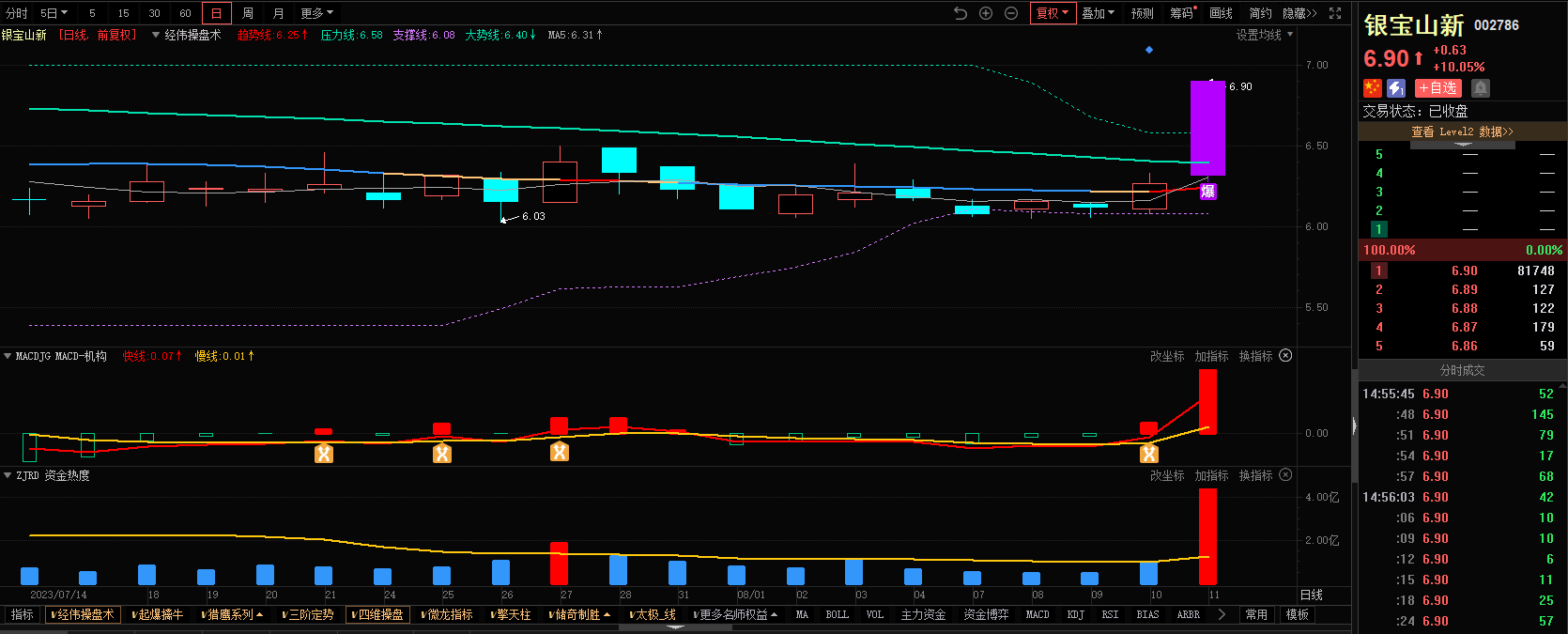
Task: Click the blue lightning quick-trade icon
Action: 1396,88
